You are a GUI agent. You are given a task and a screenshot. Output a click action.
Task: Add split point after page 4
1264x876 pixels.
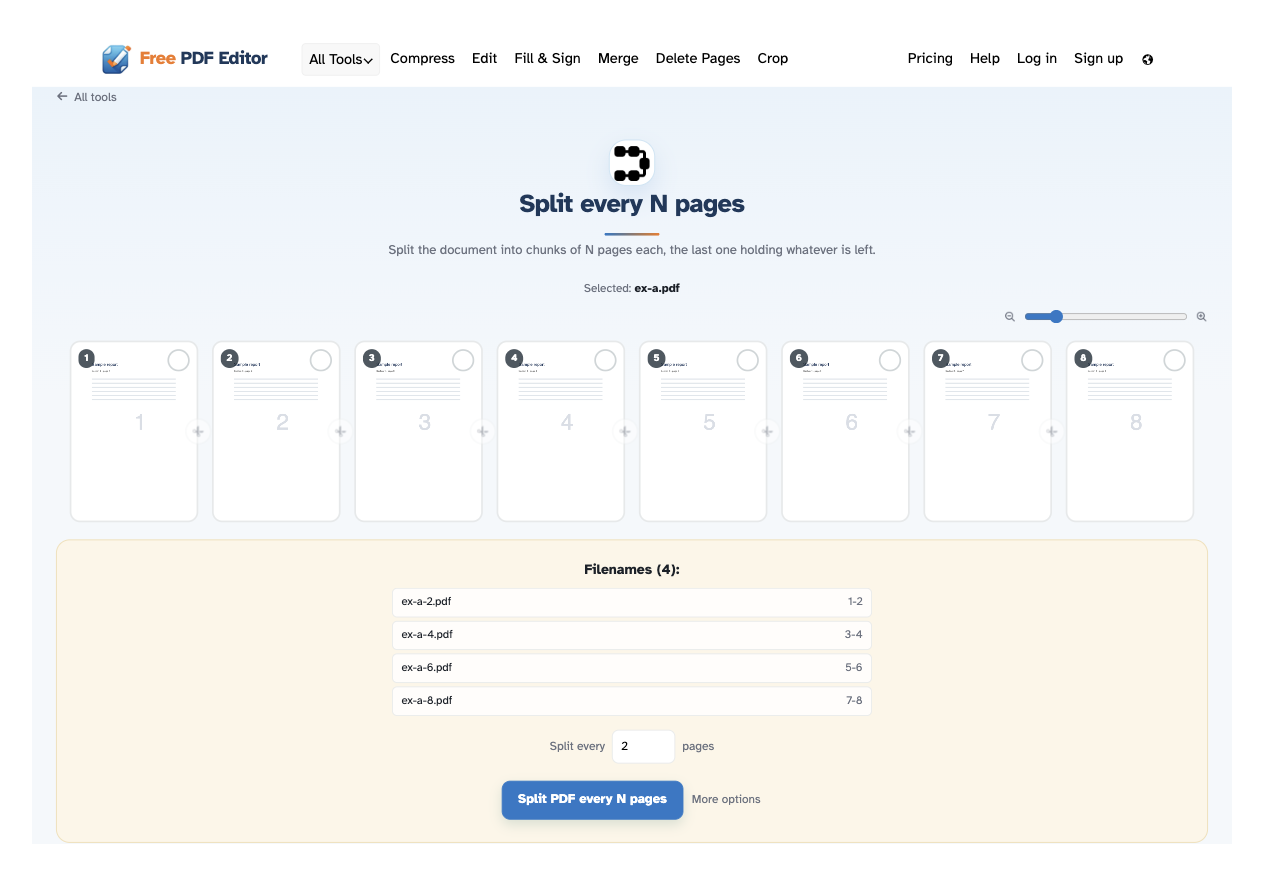point(625,432)
